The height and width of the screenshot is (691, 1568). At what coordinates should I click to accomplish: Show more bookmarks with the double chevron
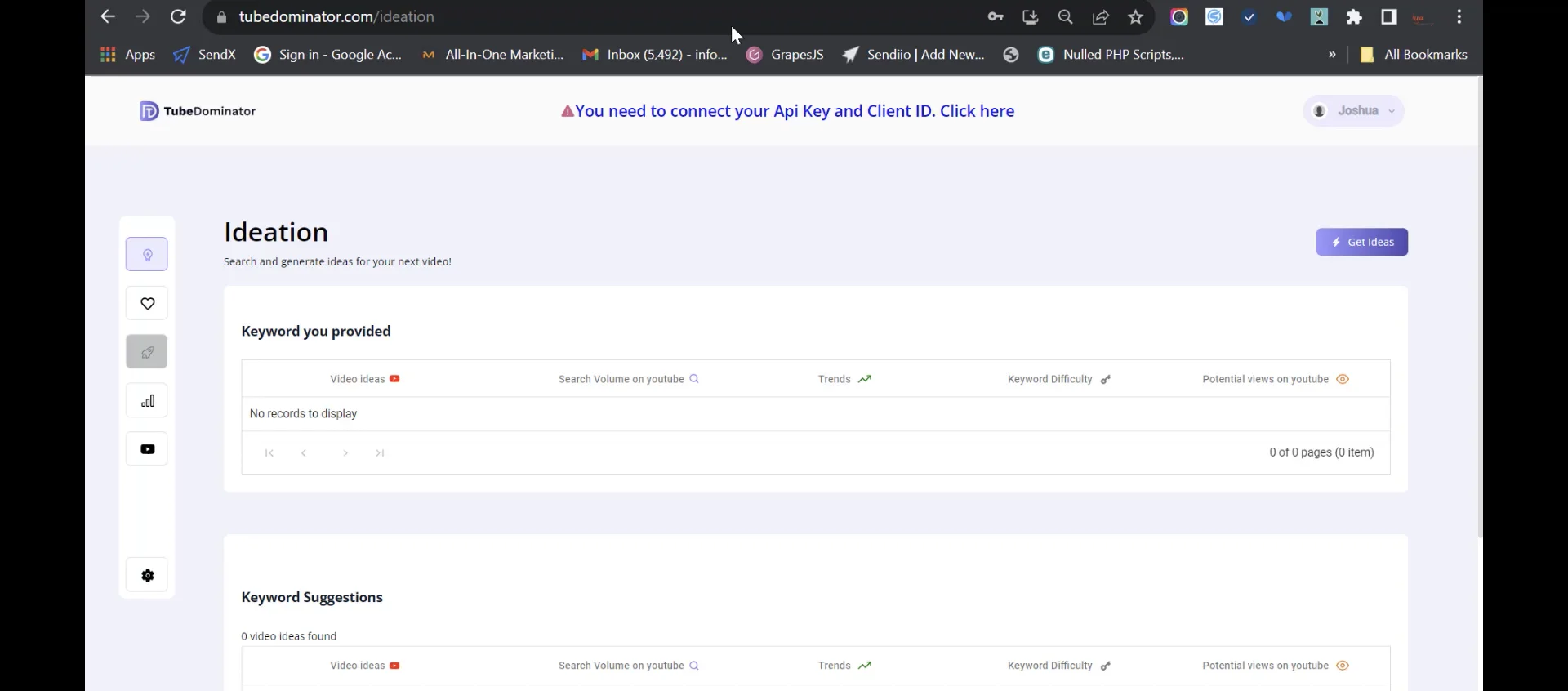point(1332,55)
